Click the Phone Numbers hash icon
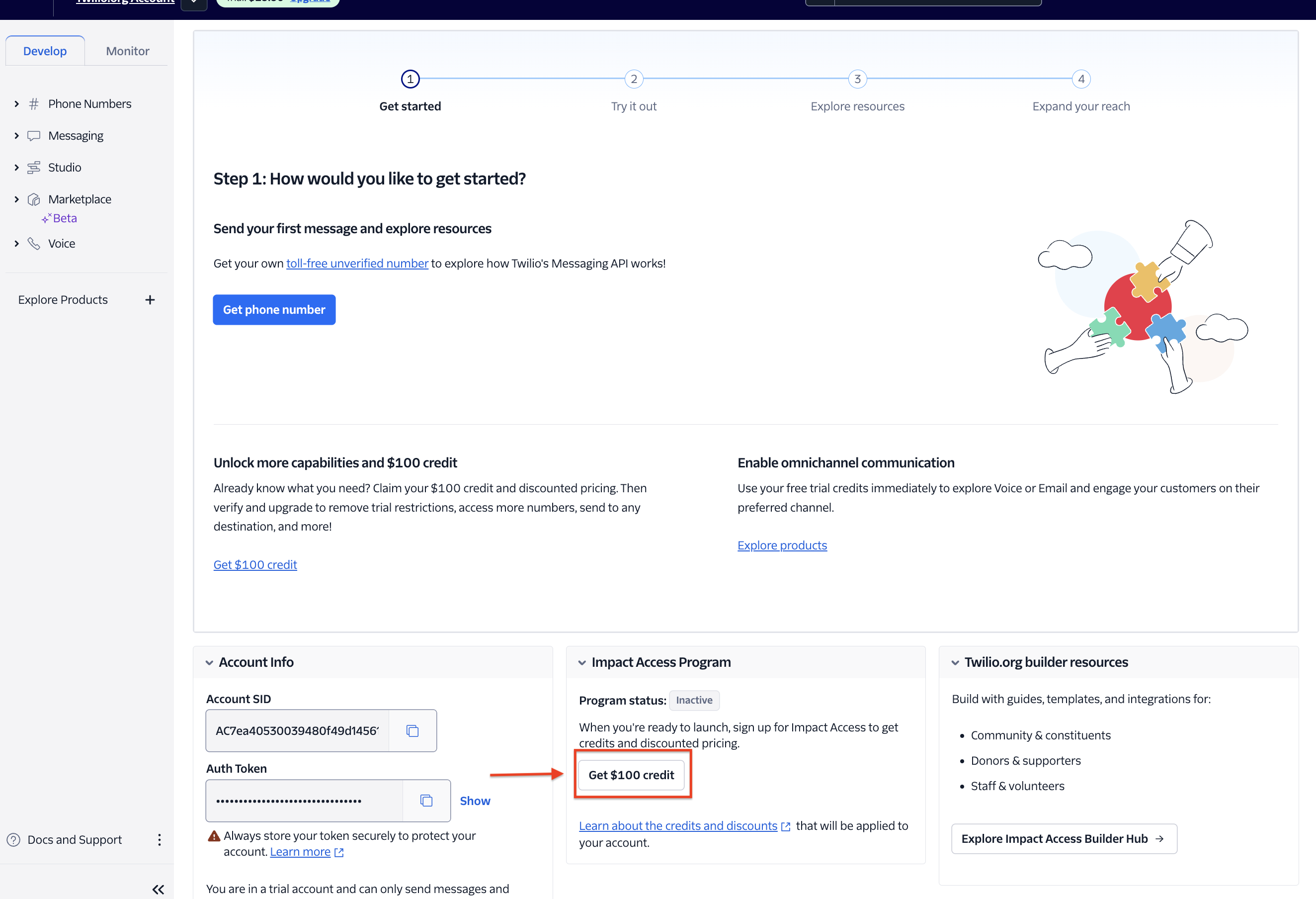This screenshot has height=899, width=1316. [x=34, y=103]
